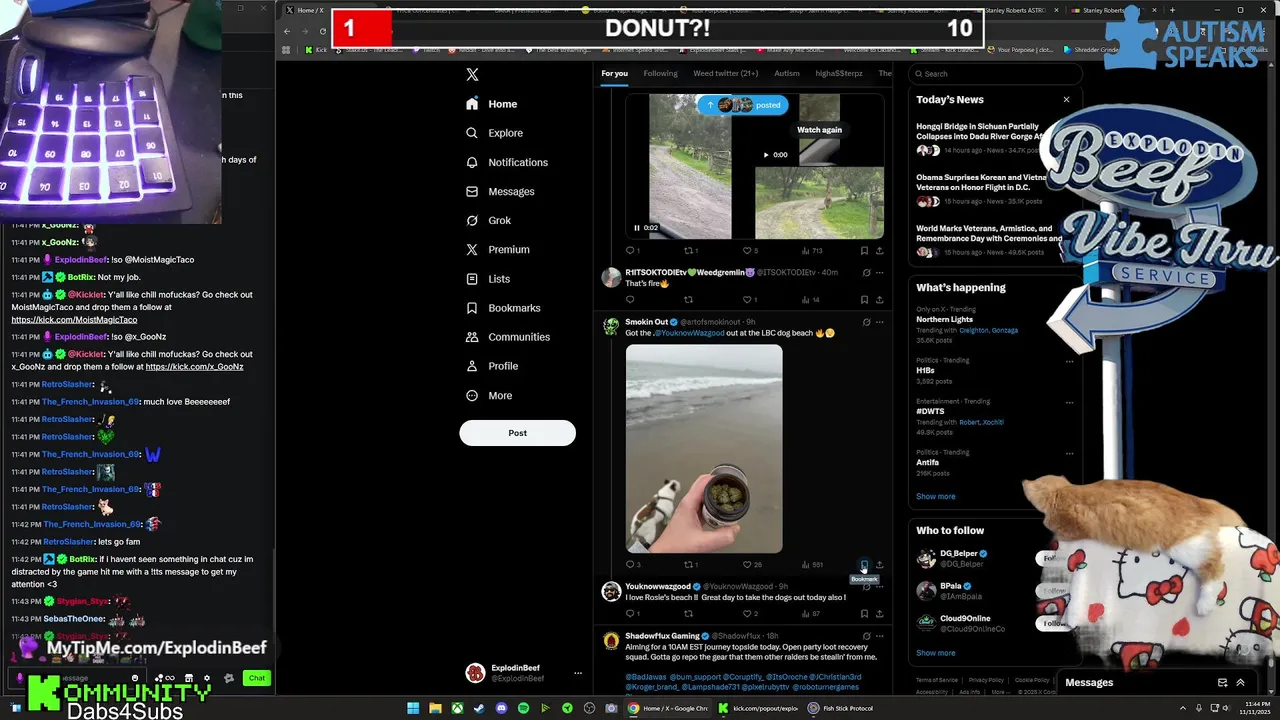Click the Kick chat Chat send button
The image size is (1280, 720).
point(257,678)
